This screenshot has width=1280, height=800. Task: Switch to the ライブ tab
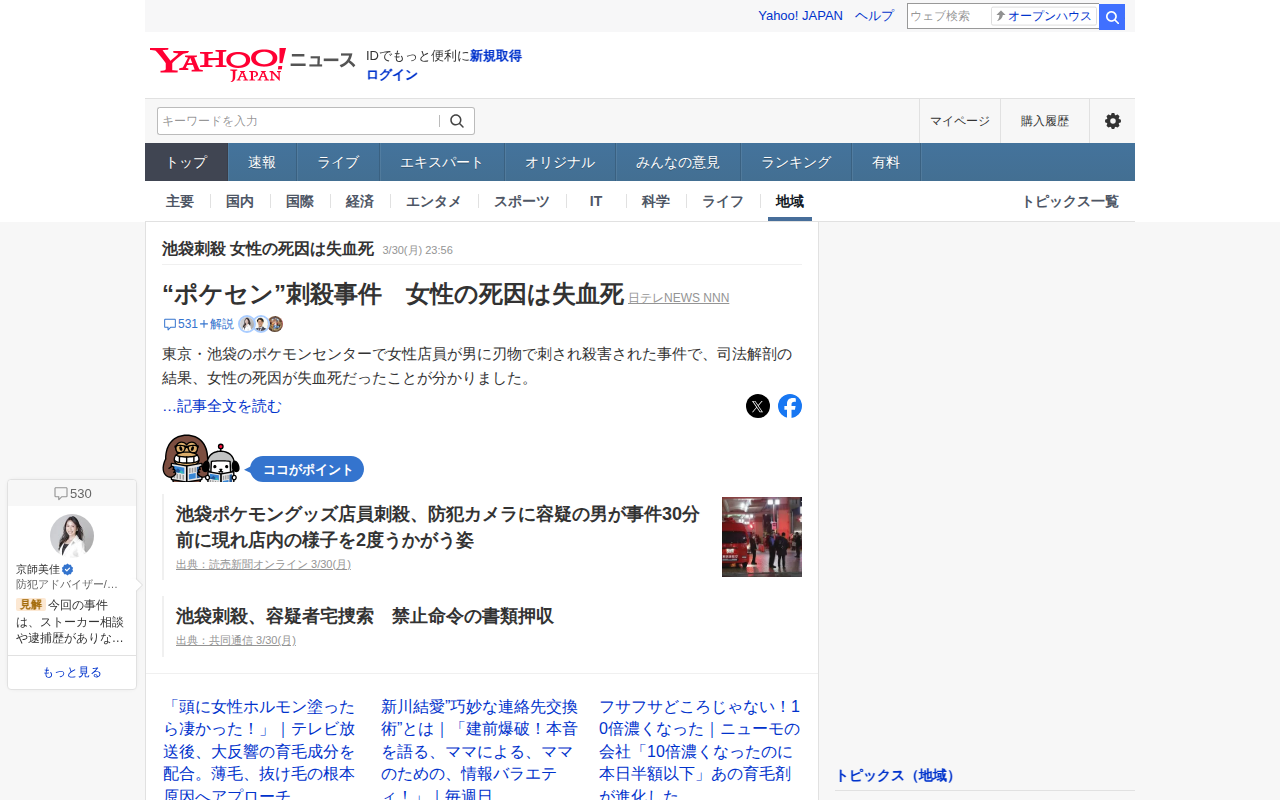pos(338,162)
